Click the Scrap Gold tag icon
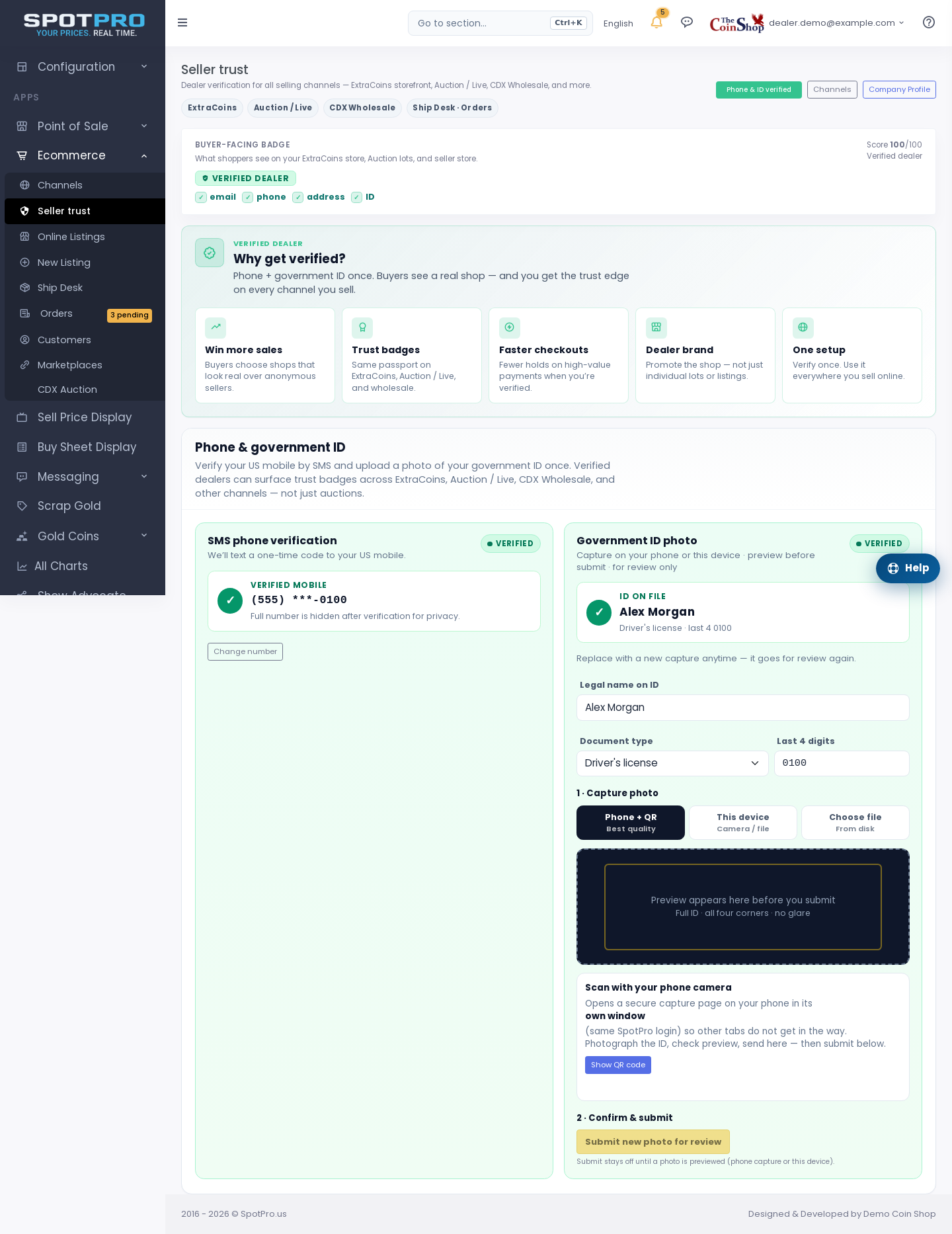Image resolution: width=952 pixels, height=1234 pixels. click(x=22, y=506)
